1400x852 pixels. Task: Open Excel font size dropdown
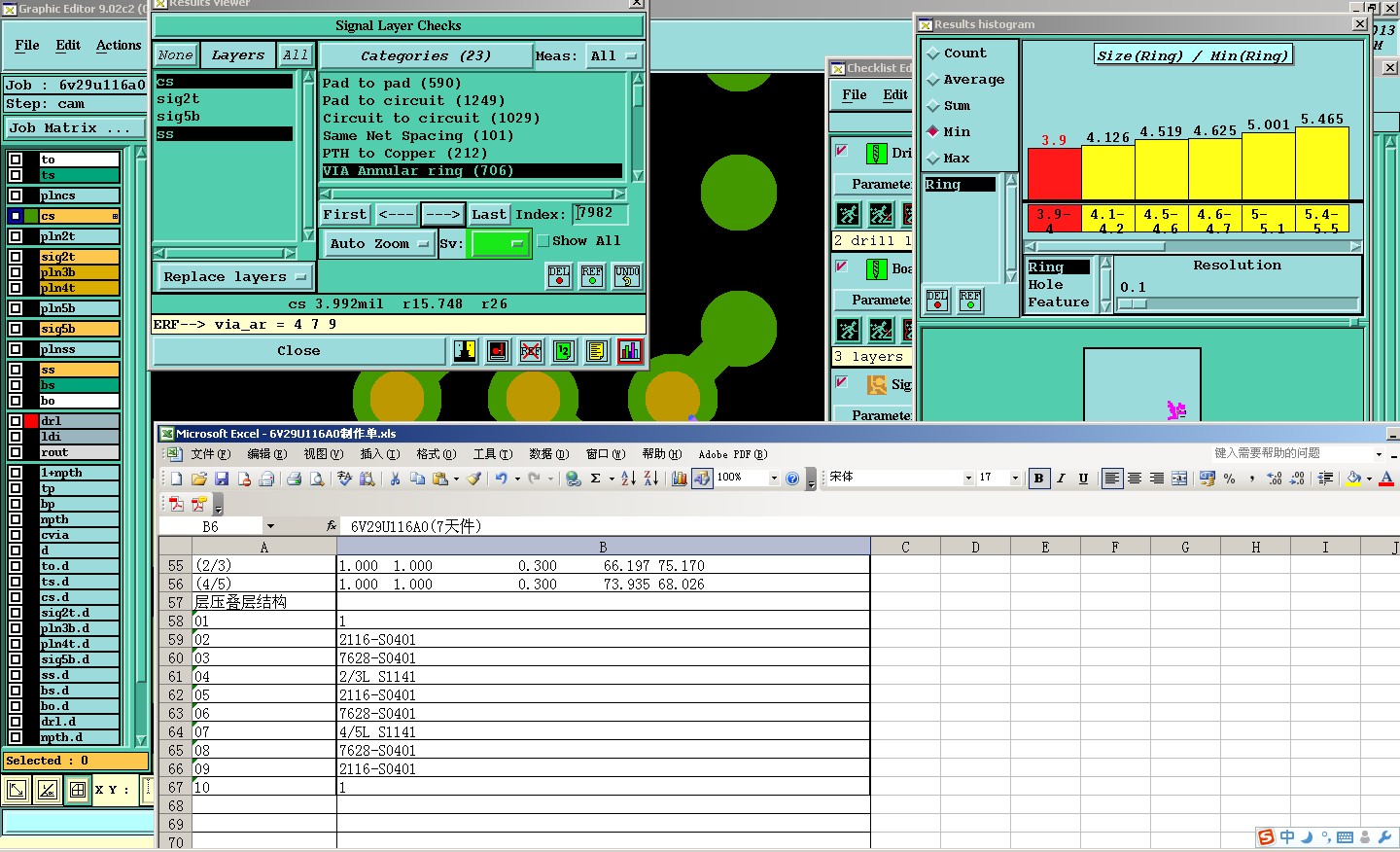[1015, 478]
